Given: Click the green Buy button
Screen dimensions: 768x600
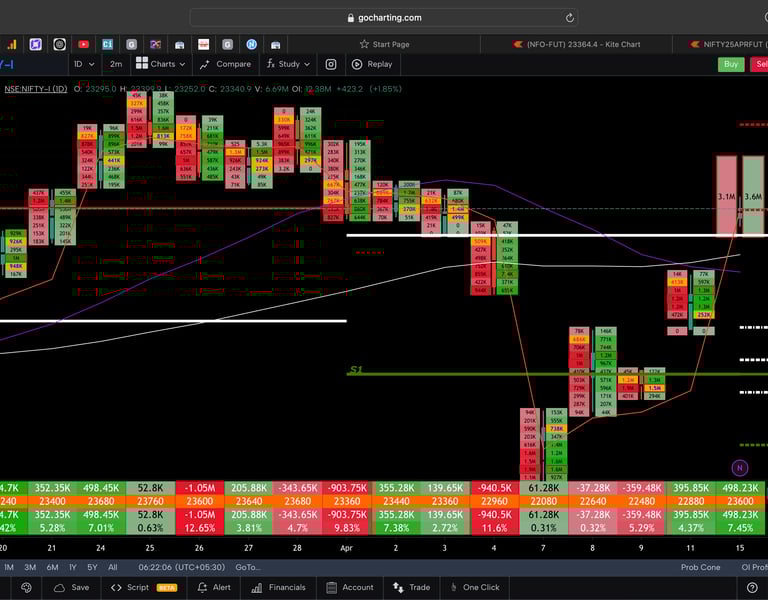Looking at the screenshot, I should tap(731, 64).
